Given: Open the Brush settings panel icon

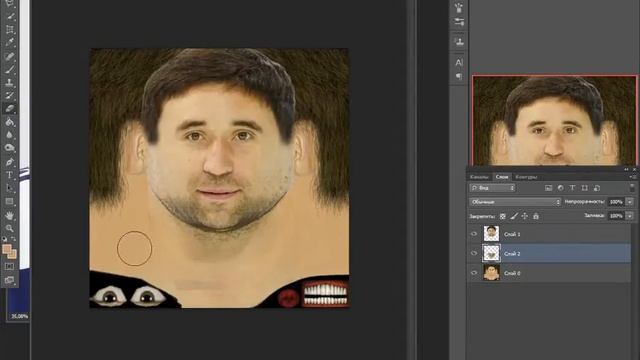Looking at the screenshot, I should click(459, 22).
